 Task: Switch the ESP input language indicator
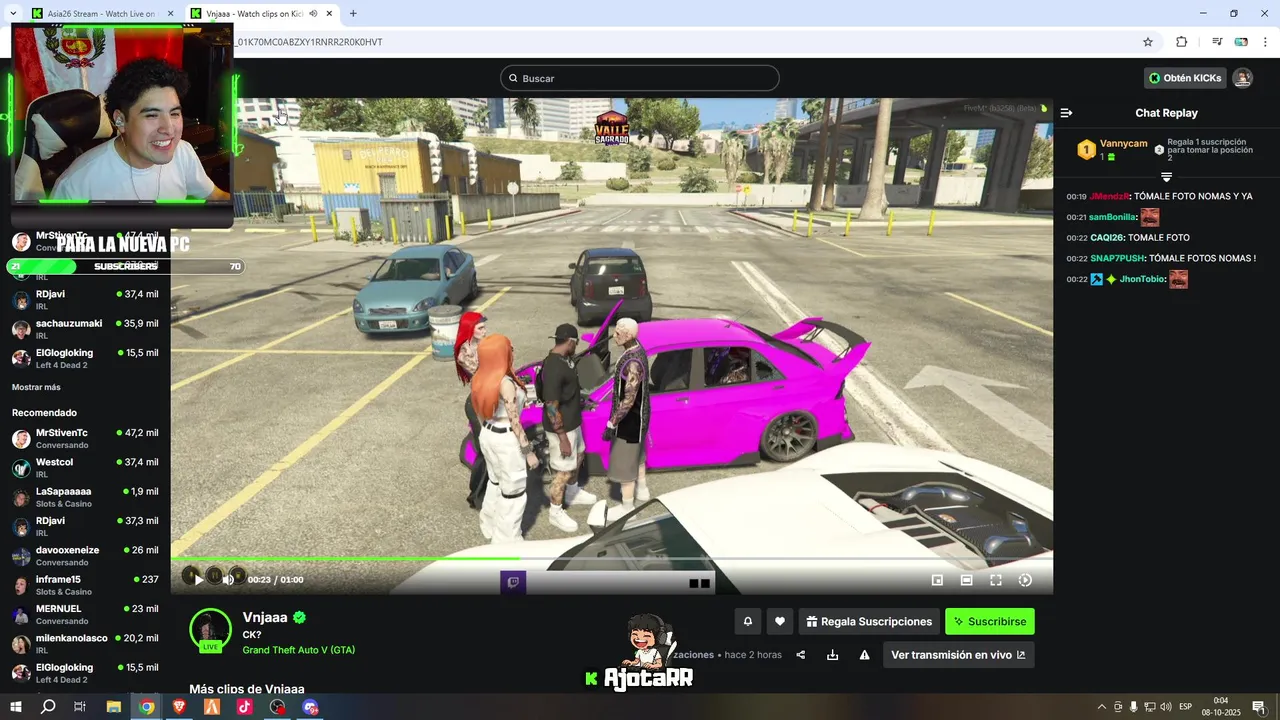[1187, 707]
